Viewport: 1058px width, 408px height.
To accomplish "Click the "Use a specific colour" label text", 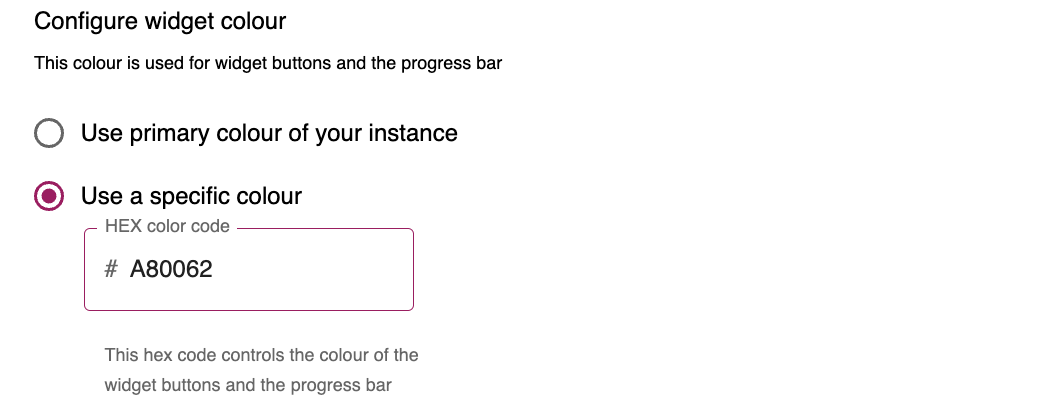I will [x=191, y=196].
